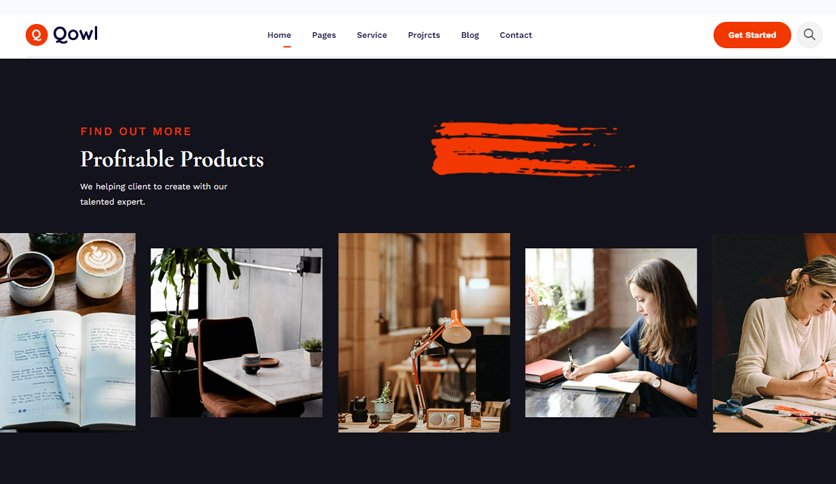
Task: Click the Qowl brand name text
Action: [75, 34]
